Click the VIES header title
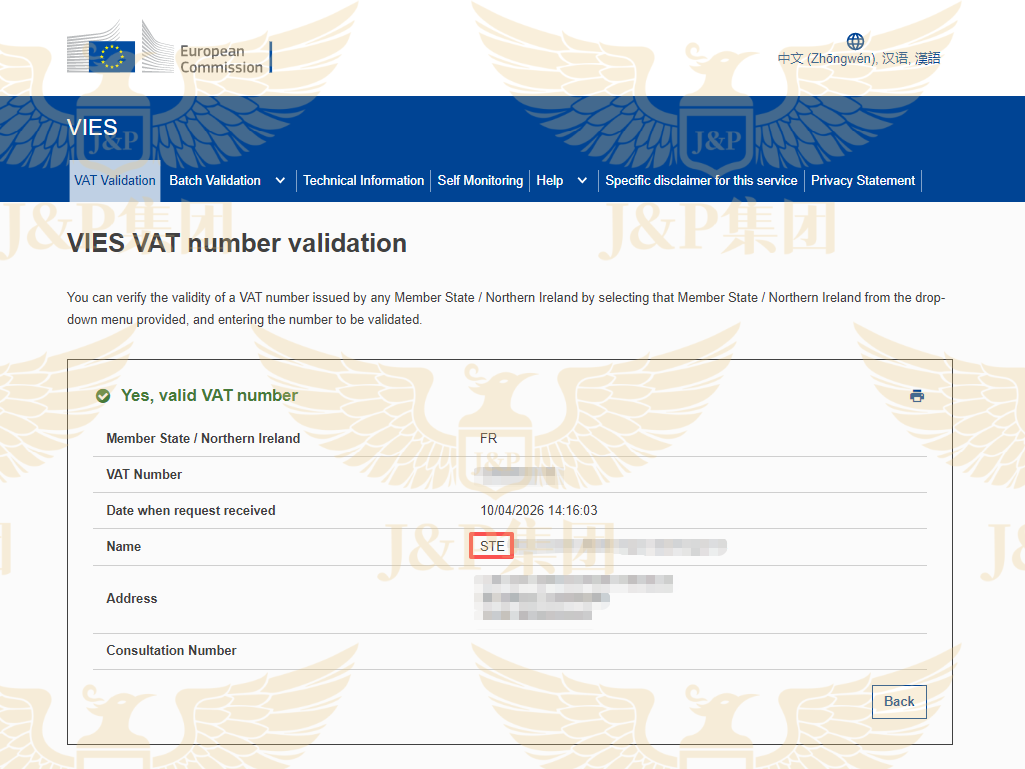This screenshot has height=769, width=1025. click(x=92, y=127)
